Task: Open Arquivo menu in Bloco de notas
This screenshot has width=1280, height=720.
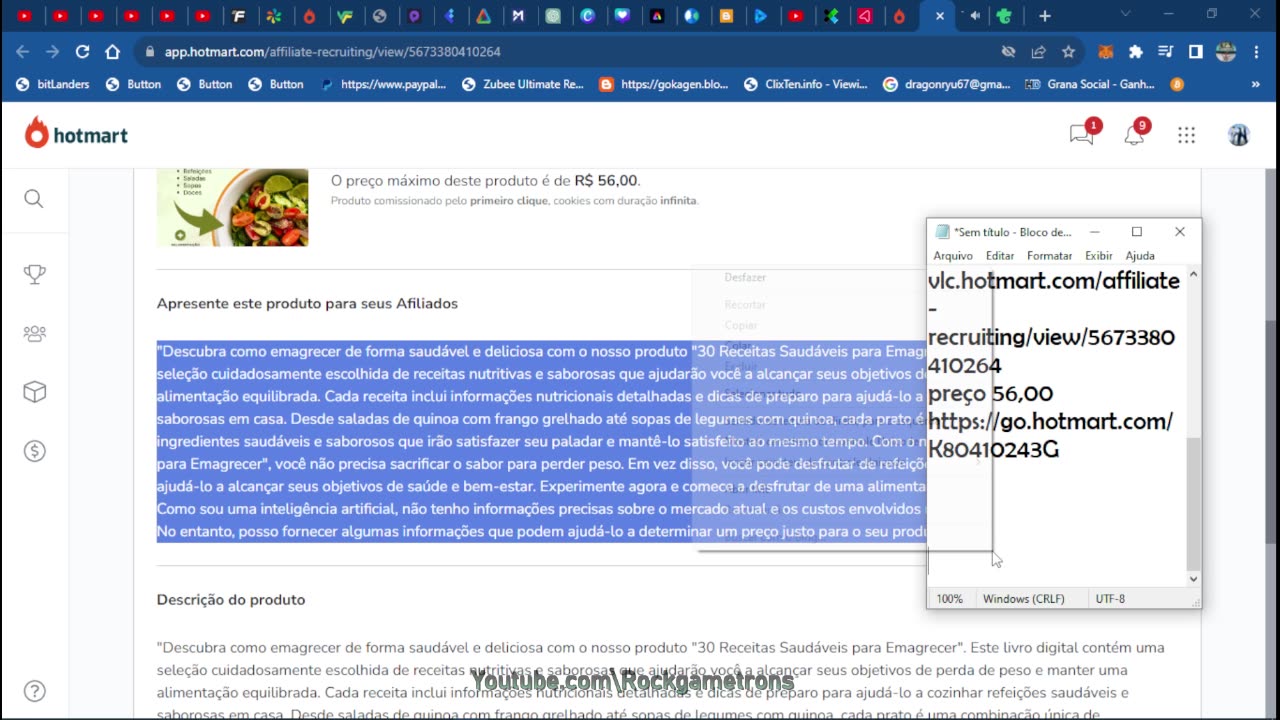Action: pos(952,256)
